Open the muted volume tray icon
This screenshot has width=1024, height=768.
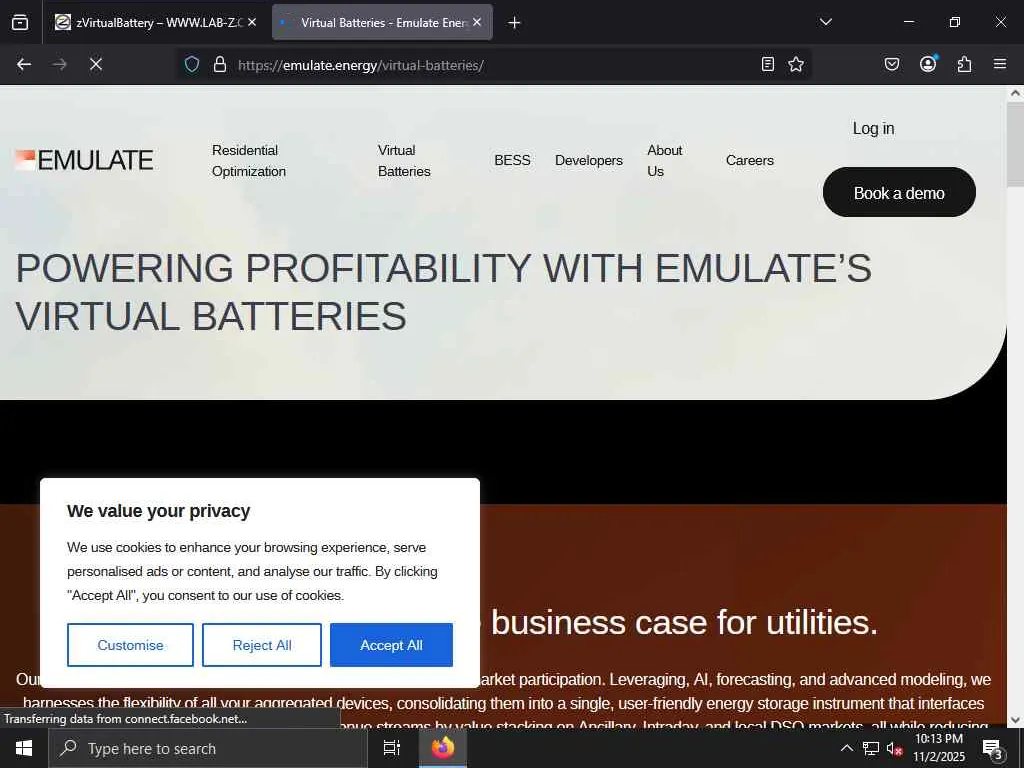pyautogui.click(x=895, y=748)
